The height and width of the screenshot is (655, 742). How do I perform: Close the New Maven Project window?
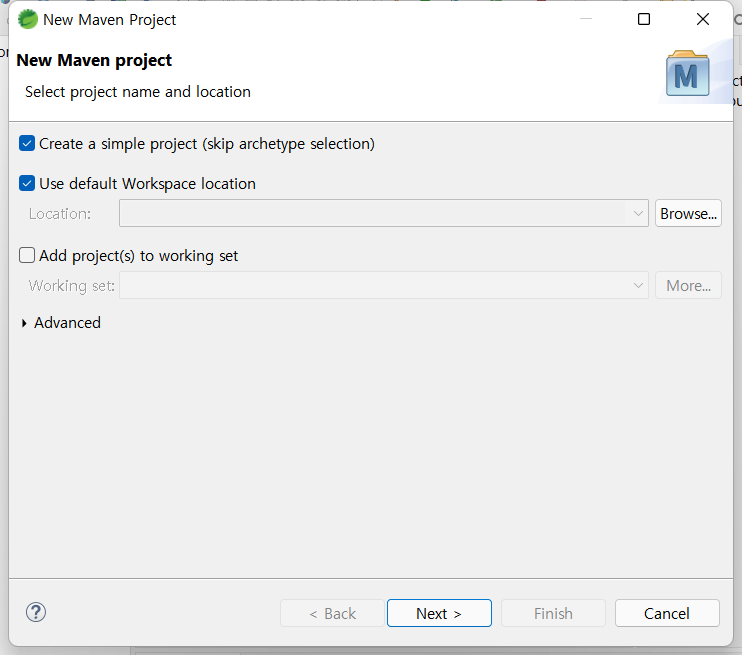point(703,19)
